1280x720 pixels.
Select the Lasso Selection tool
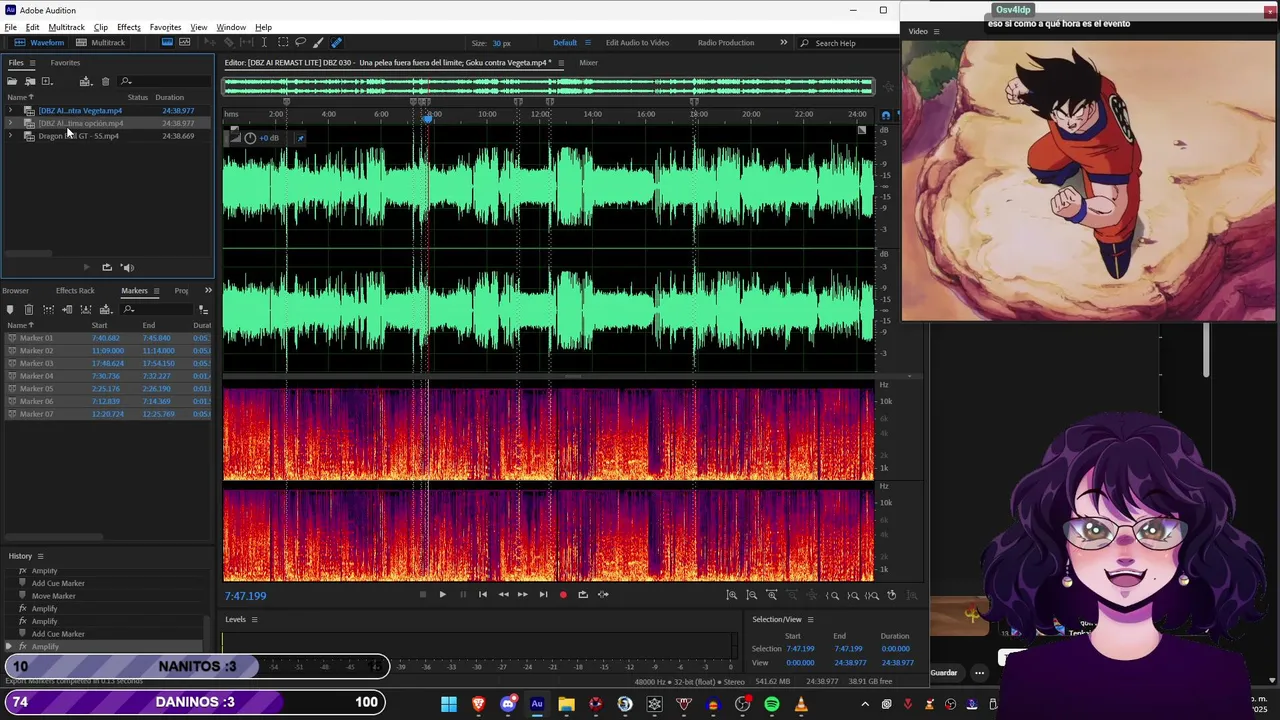(x=300, y=43)
